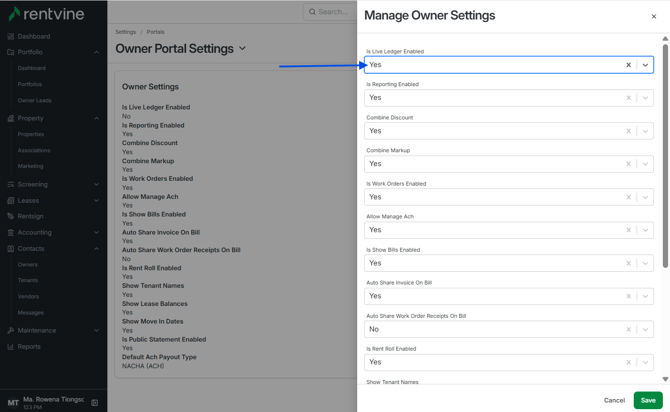The height and width of the screenshot is (412, 670).
Task: Open Owners under Contacts
Action: (x=27, y=265)
